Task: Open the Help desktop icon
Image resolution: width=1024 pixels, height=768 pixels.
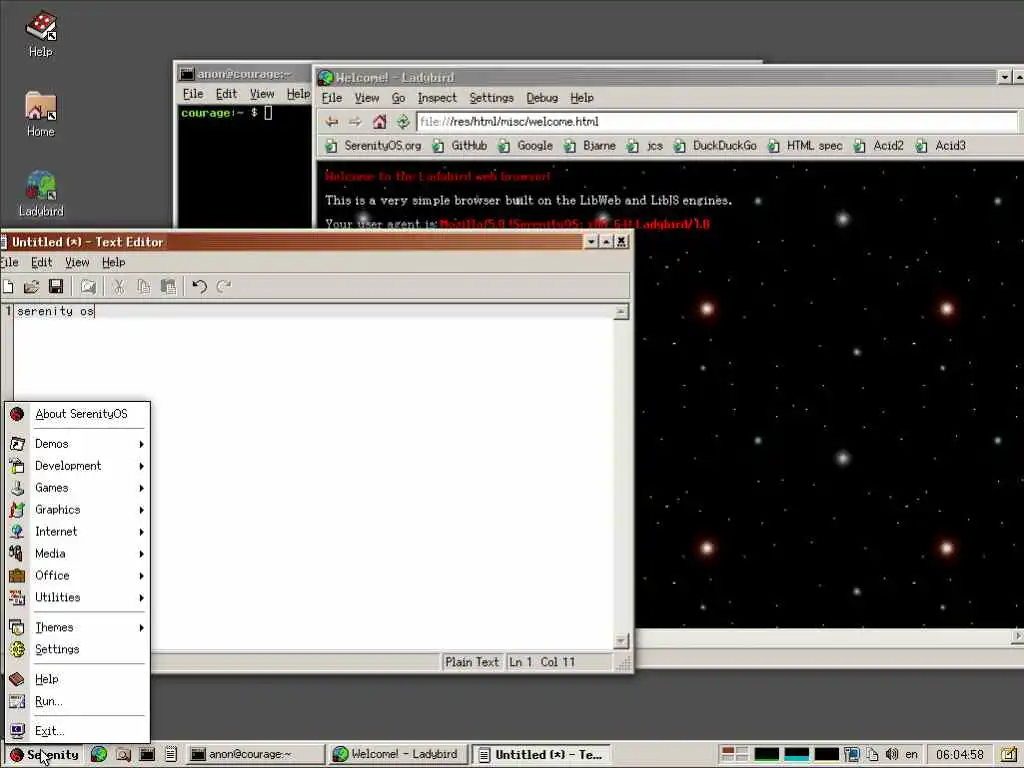Action: click(x=40, y=34)
